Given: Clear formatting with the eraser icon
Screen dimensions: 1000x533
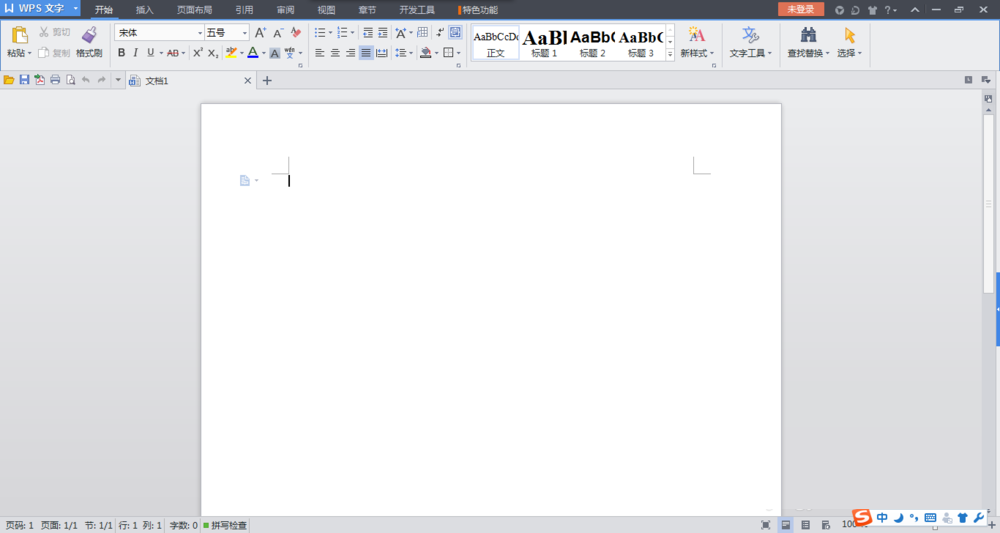Looking at the screenshot, I should (x=296, y=33).
